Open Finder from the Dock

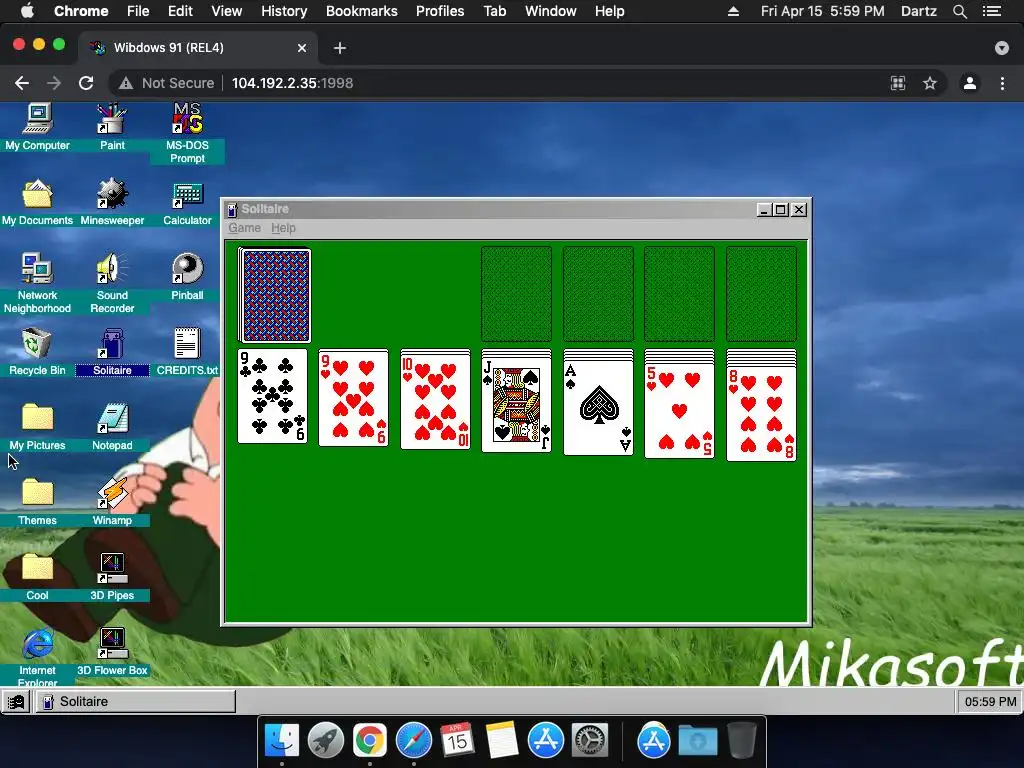[x=282, y=741]
